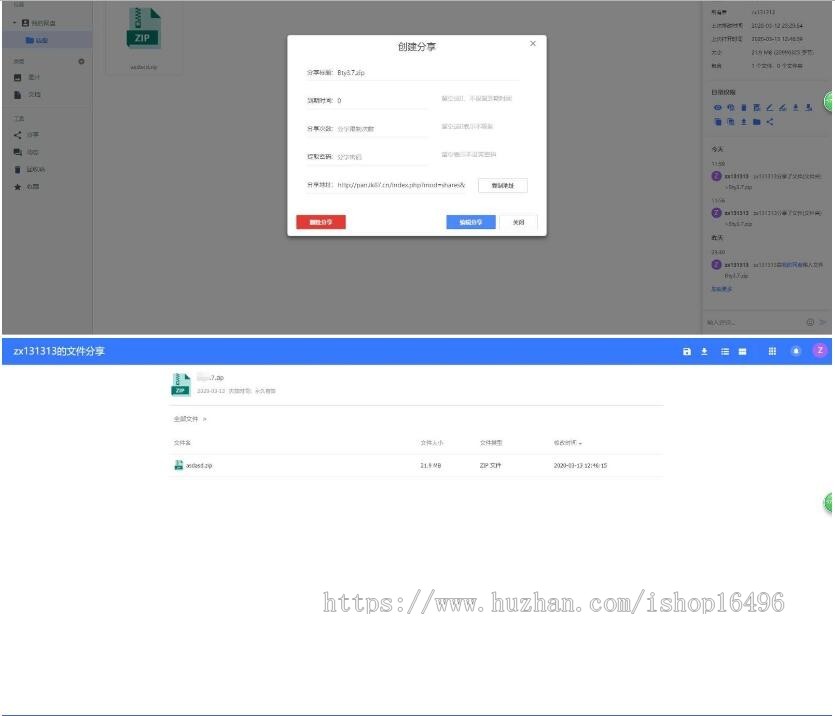The height and width of the screenshot is (716, 835).
Task: Toggle the preview permission in 目录权限 panel
Action: click(718, 107)
